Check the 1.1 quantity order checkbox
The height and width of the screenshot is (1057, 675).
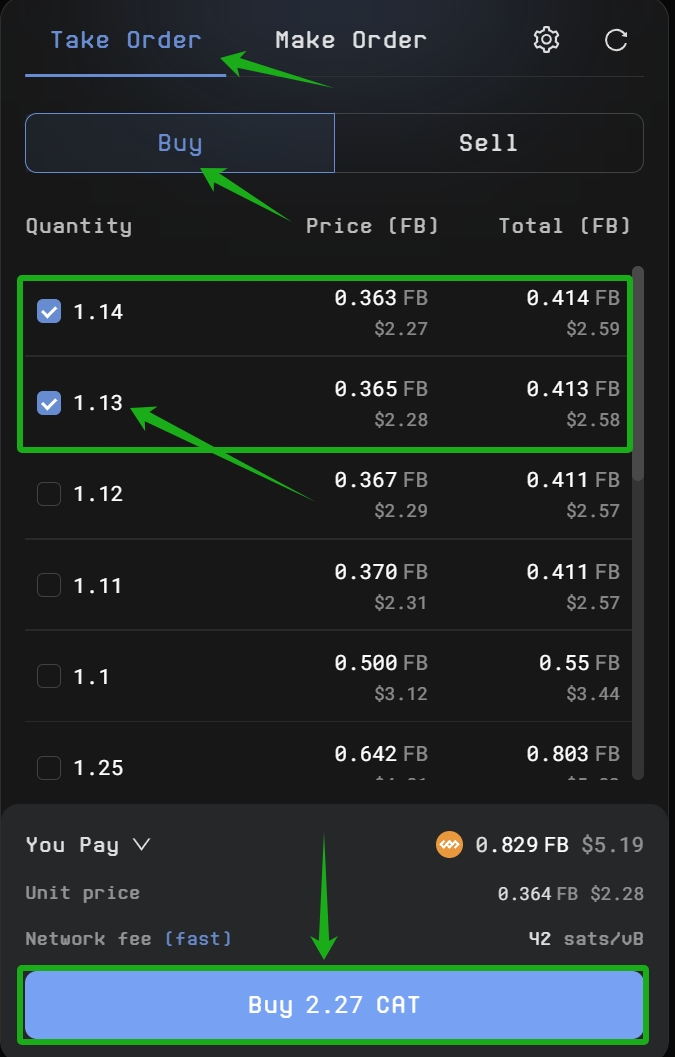[49, 677]
